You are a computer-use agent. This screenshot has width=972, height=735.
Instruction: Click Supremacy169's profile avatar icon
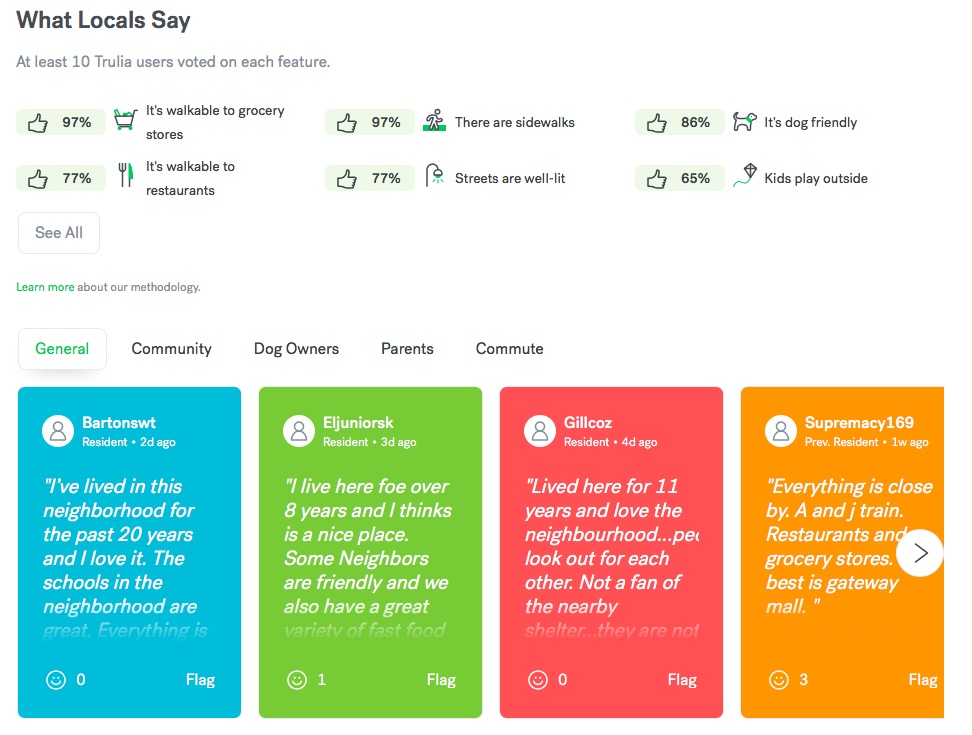[x=781, y=431]
